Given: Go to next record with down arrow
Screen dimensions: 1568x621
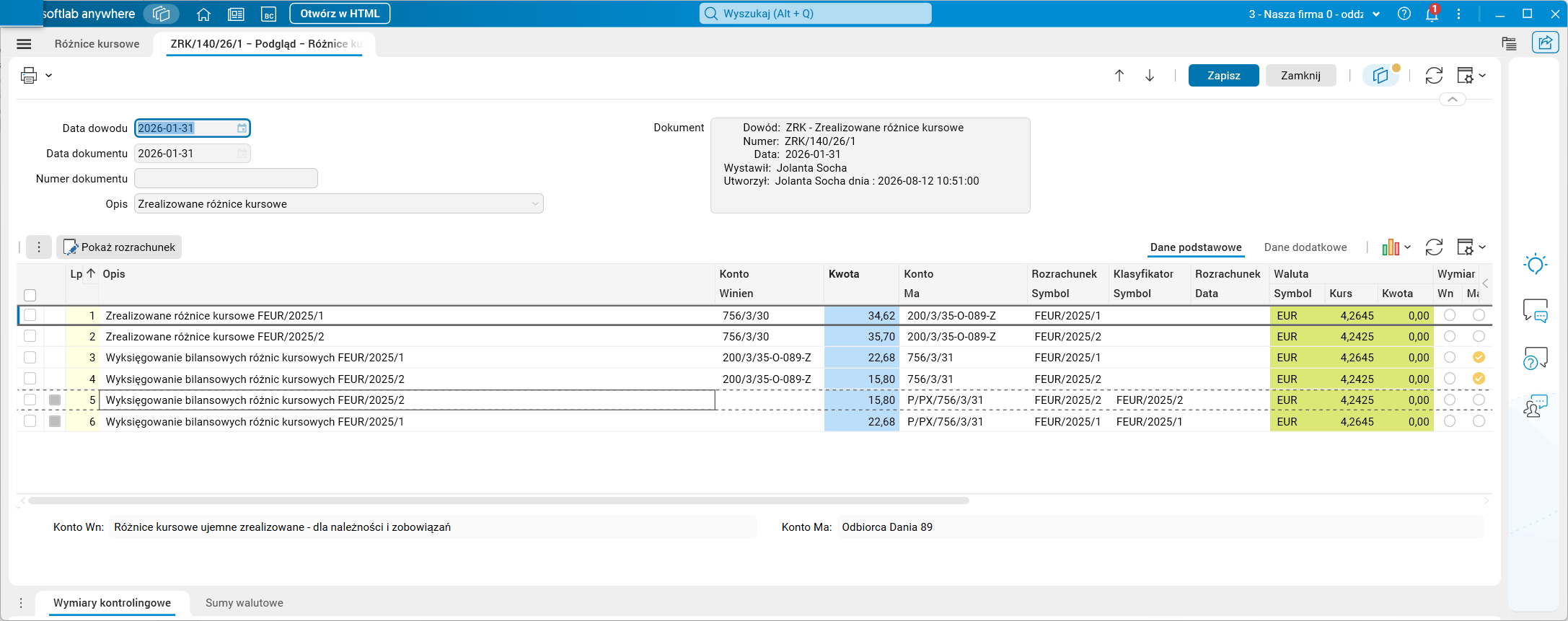Looking at the screenshot, I should pyautogui.click(x=1150, y=75).
